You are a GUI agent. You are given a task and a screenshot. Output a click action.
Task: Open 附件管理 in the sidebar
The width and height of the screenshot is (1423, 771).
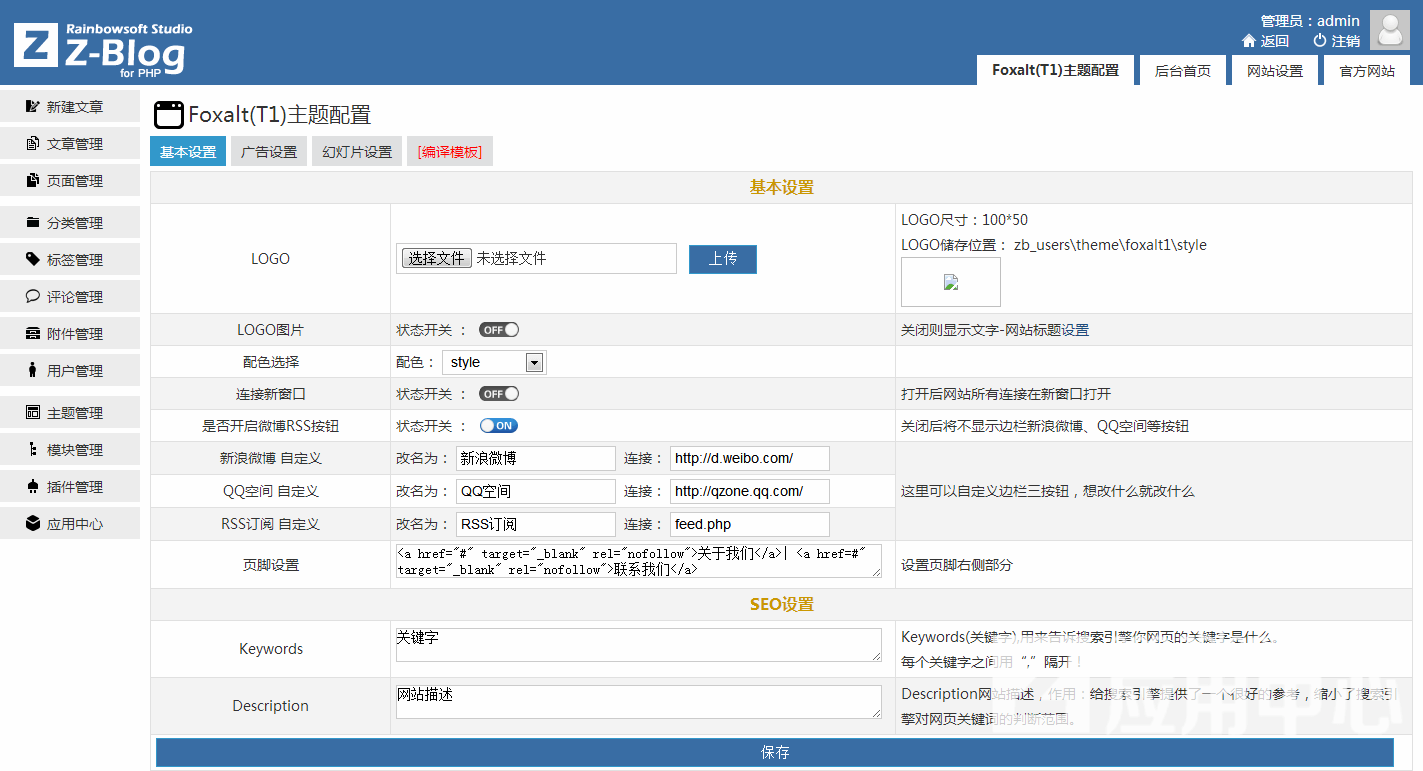coord(70,334)
